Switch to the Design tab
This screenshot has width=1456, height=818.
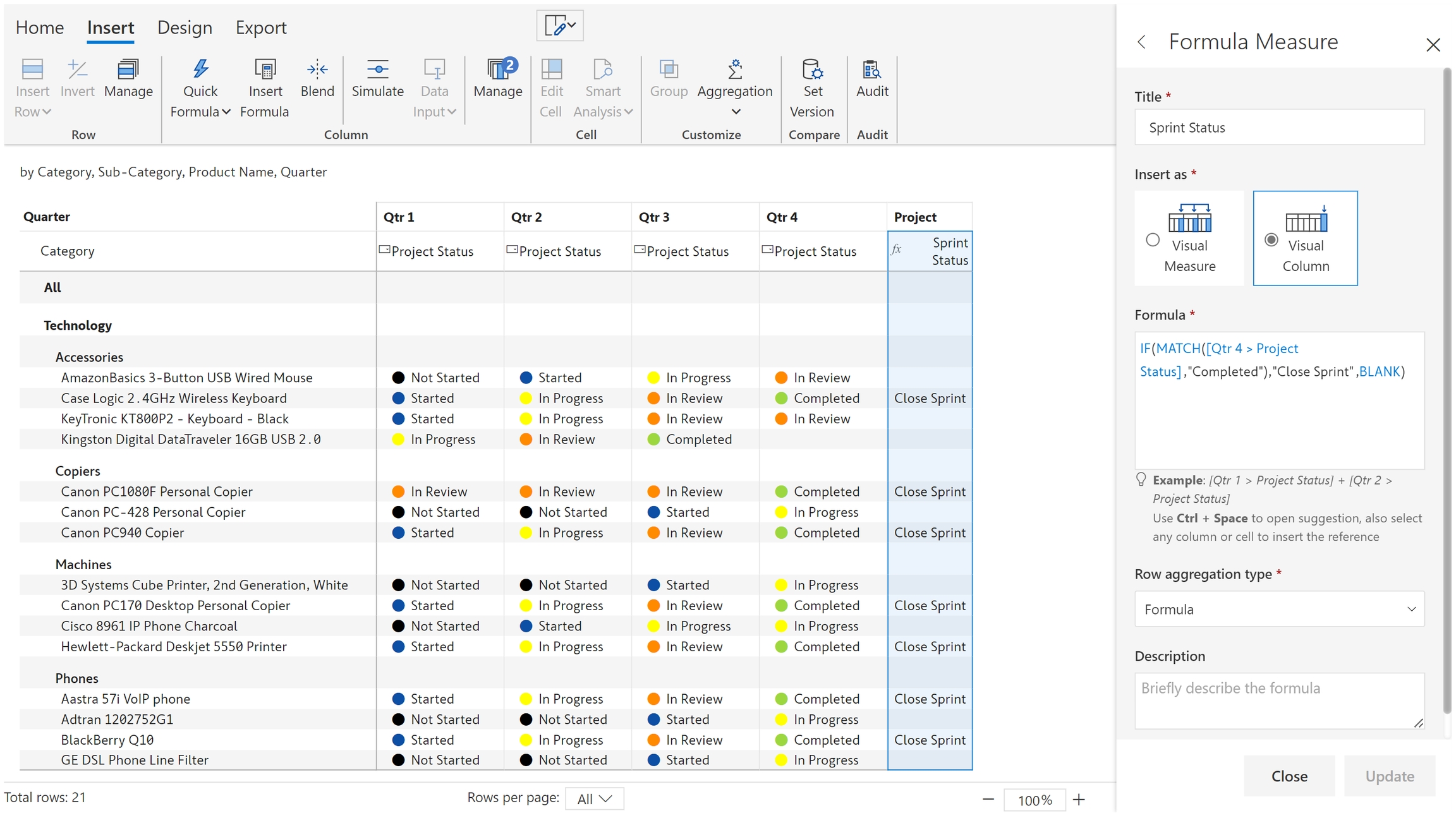pos(185,28)
